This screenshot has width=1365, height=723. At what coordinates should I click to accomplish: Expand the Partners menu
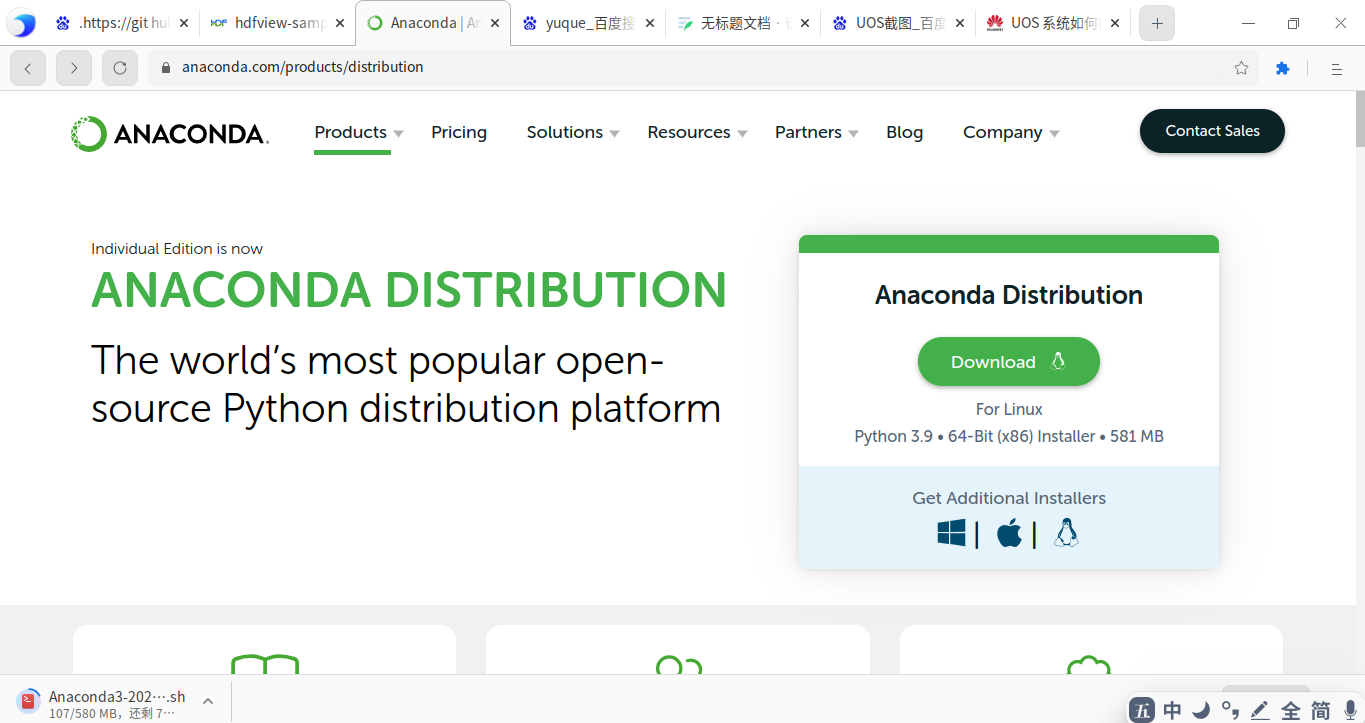816,132
